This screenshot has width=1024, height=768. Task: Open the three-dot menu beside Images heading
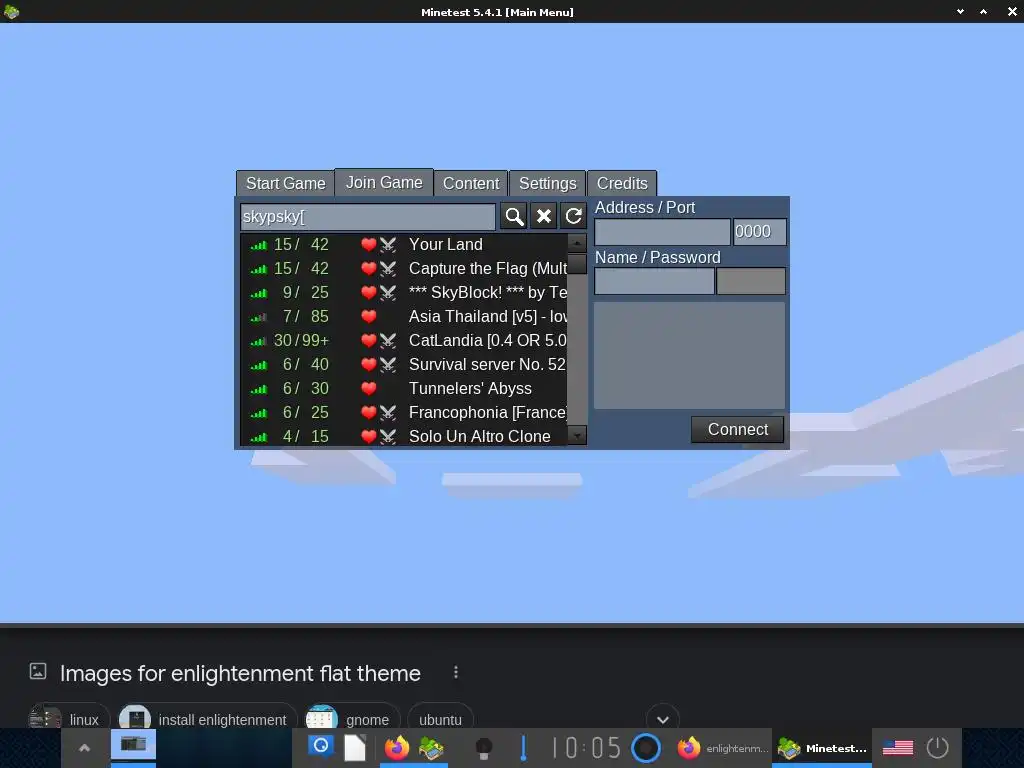456,672
